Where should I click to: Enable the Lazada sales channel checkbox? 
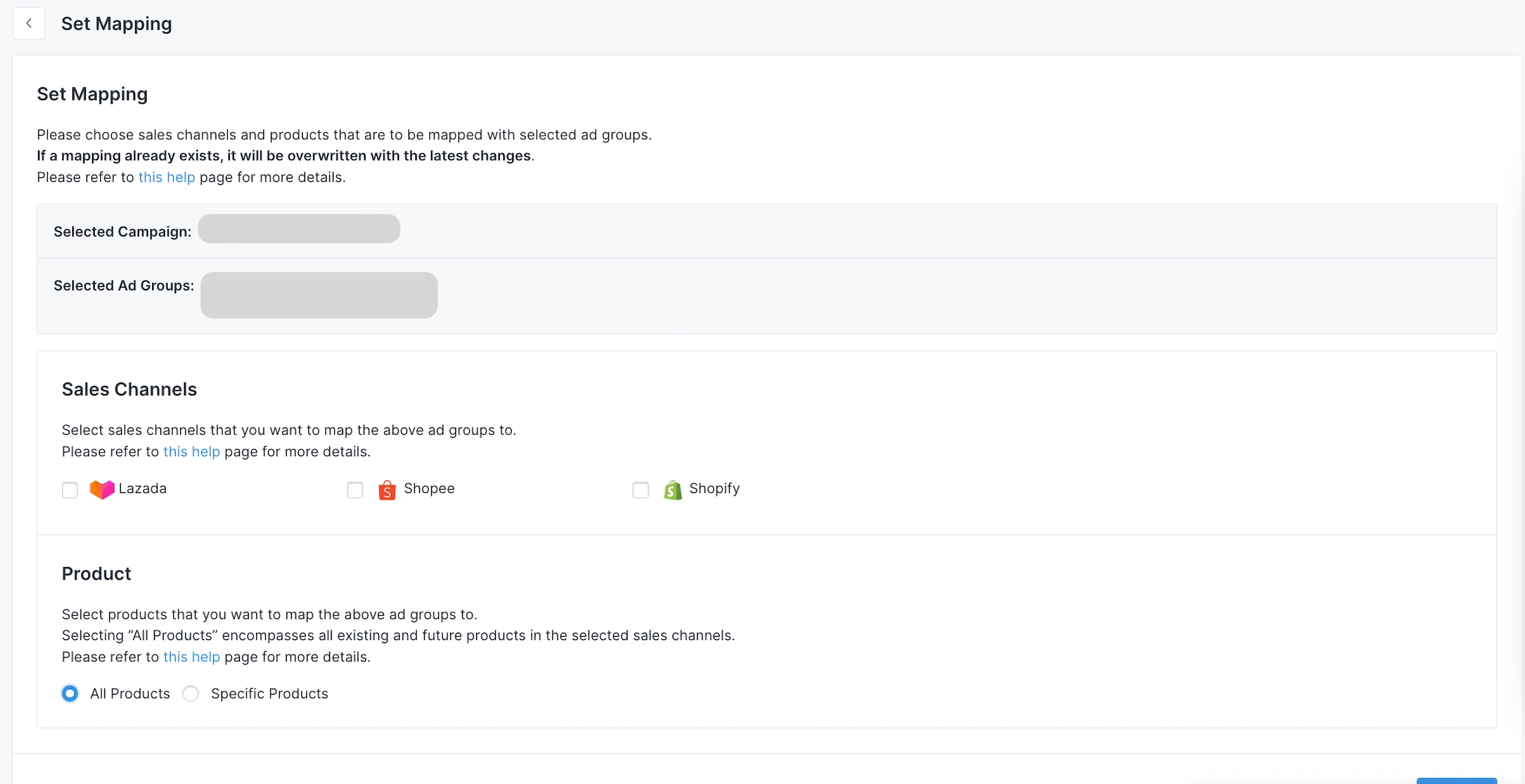point(70,490)
